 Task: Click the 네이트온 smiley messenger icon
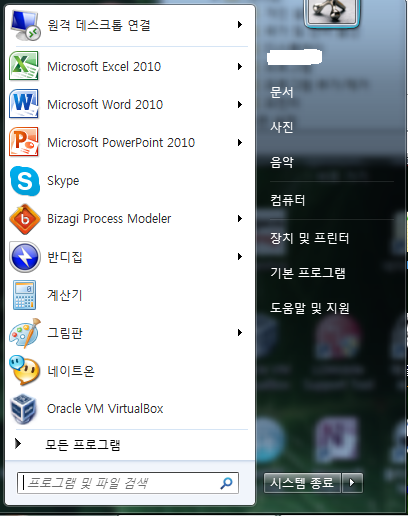point(25,371)
